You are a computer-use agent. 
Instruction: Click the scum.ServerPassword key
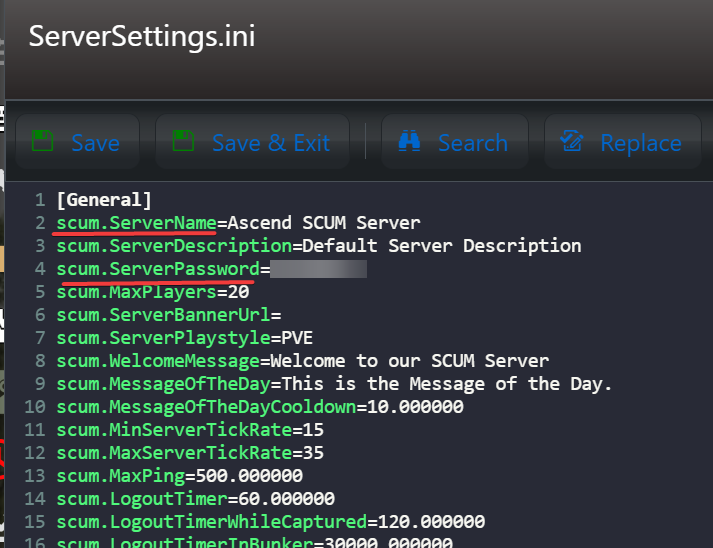coord(158,269)
